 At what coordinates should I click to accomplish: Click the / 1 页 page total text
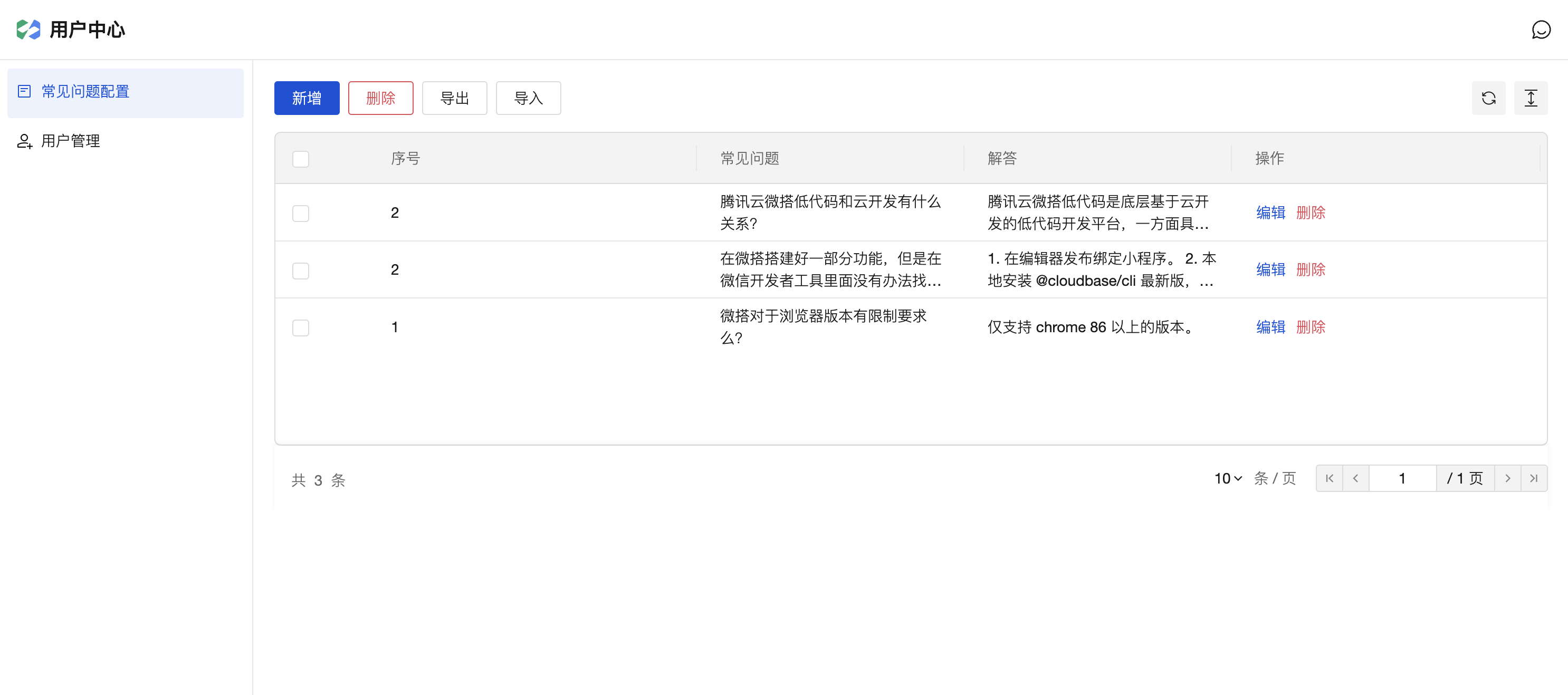[1465, 478]
